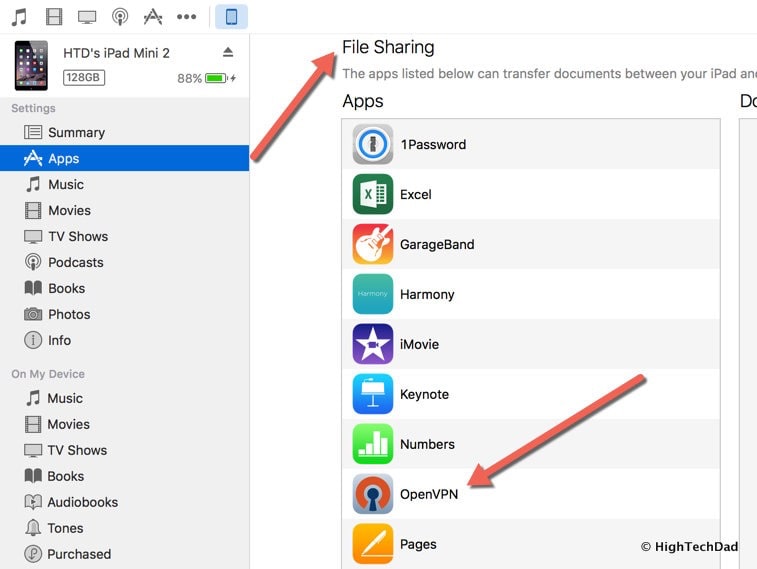Open Movies under On My Device
Image resolution: width=757 pixels, height=569 pixels.
pos(125,424)
